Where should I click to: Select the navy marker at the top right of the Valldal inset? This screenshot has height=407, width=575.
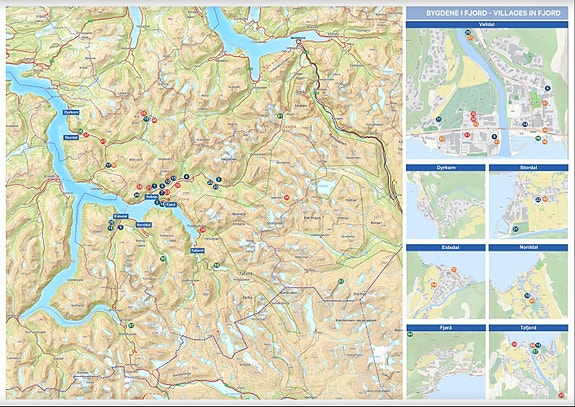[x=547, y=88]
